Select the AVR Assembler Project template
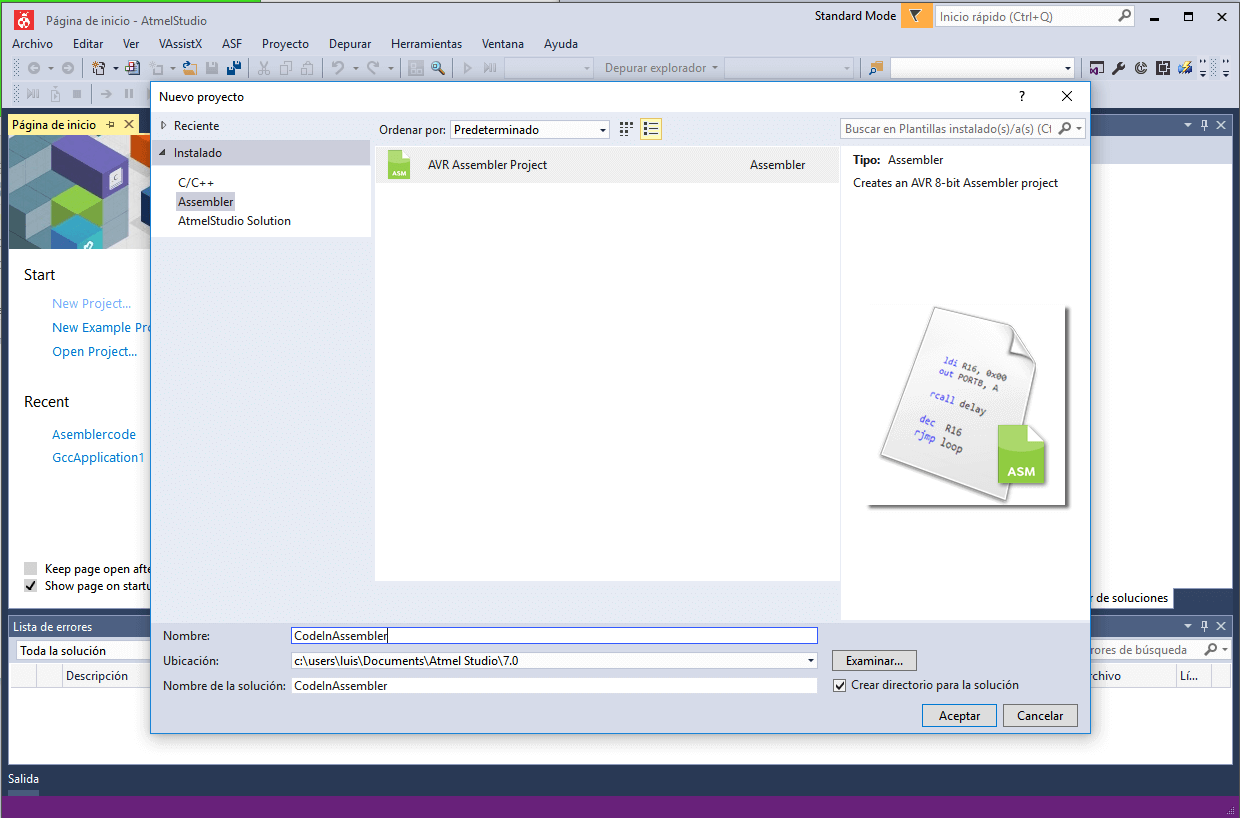The image size is (1240, 818). pyautogui.click(x=607, y=165)
